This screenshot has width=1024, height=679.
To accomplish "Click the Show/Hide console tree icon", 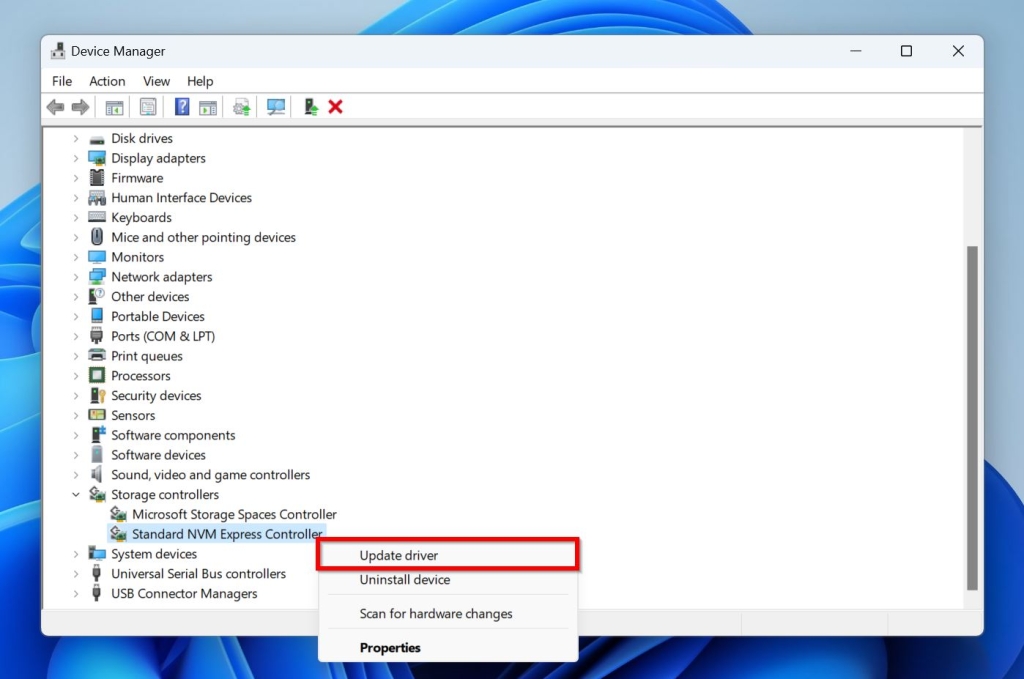I will click(114, 107).
